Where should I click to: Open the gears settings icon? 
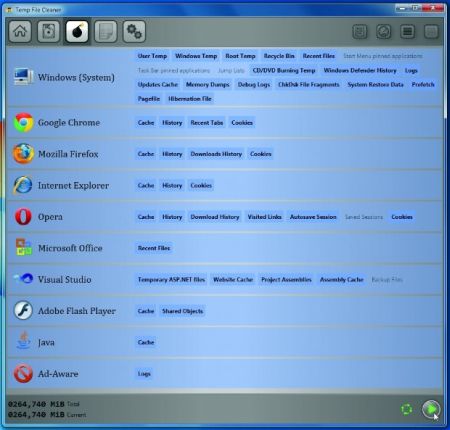pos(134,31)
